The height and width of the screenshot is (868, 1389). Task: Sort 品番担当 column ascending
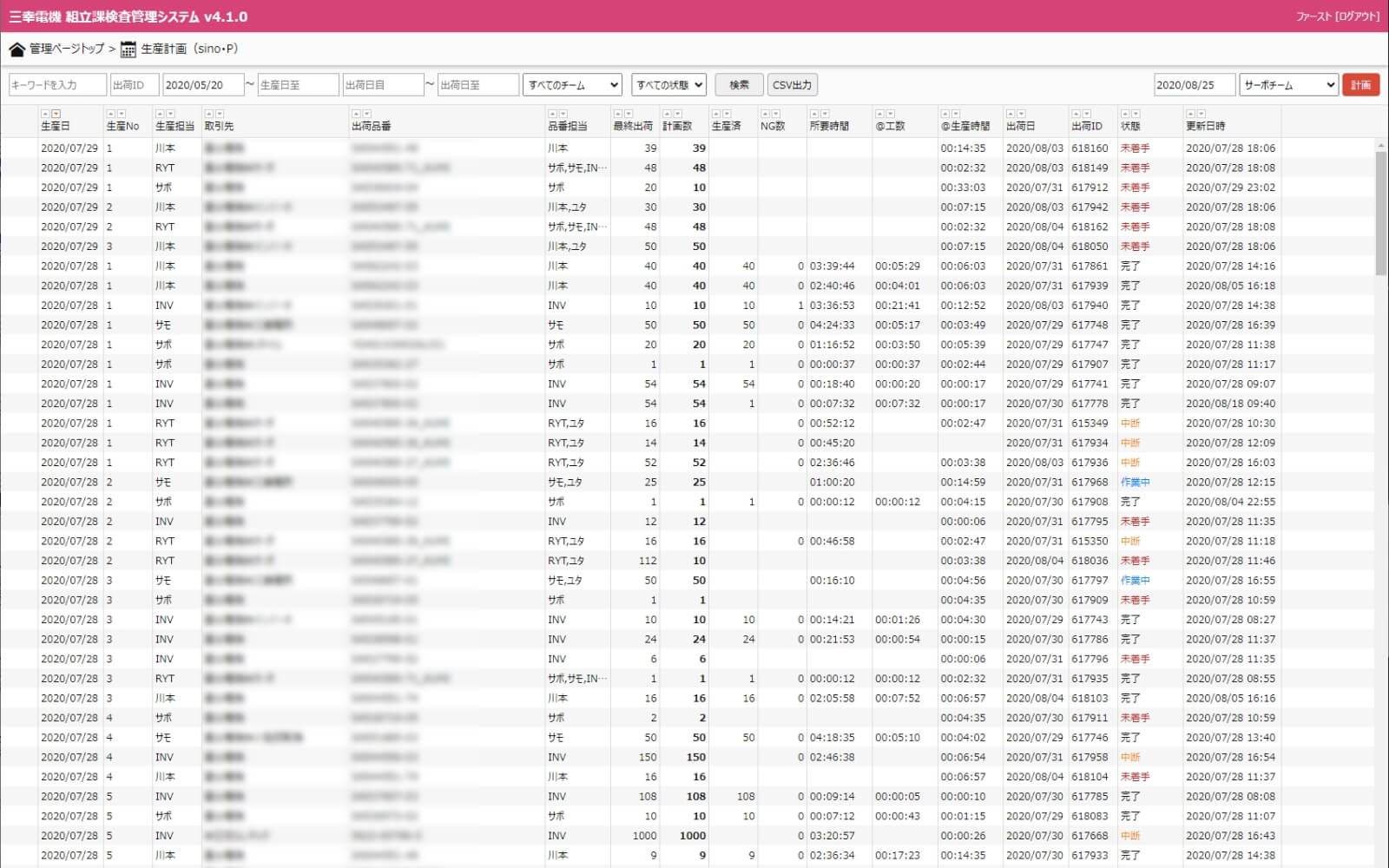point(552,114)
